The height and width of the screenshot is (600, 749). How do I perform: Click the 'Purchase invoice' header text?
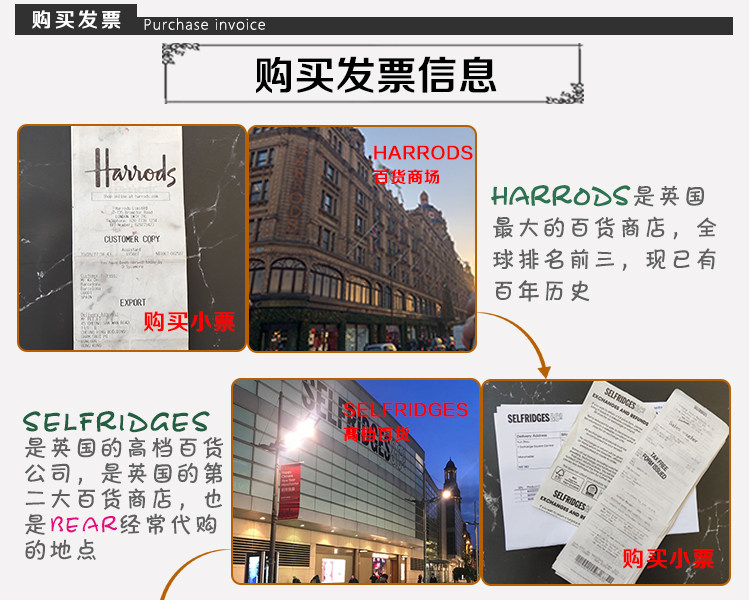(x=204, y=24)
